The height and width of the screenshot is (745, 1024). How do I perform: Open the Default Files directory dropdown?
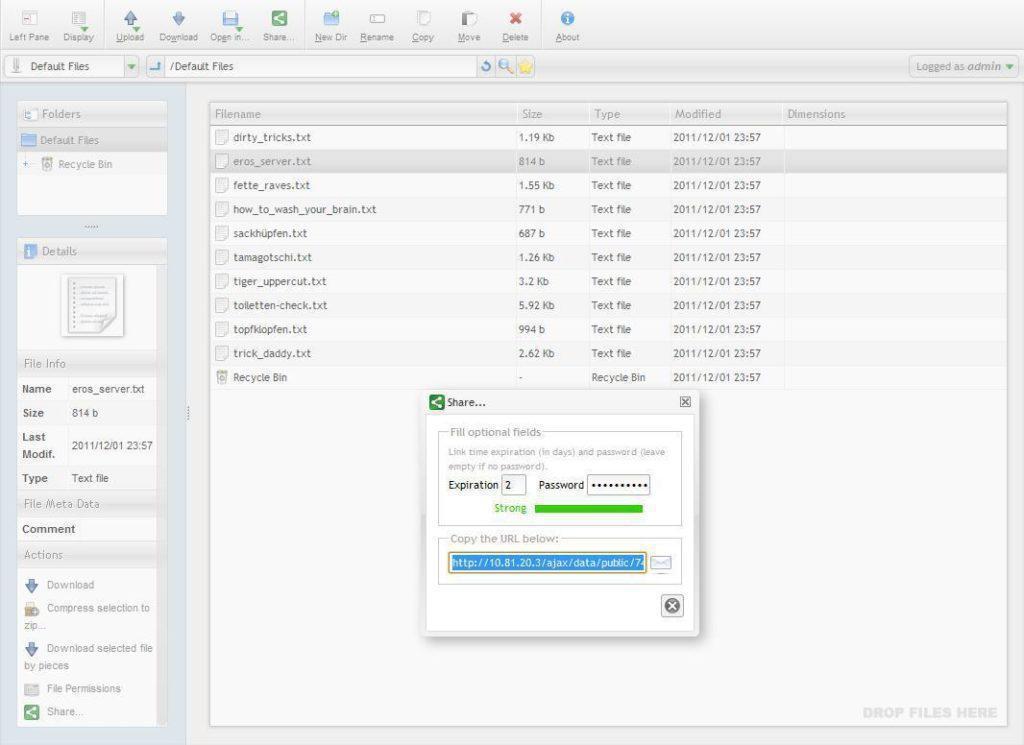coord(131,66)
